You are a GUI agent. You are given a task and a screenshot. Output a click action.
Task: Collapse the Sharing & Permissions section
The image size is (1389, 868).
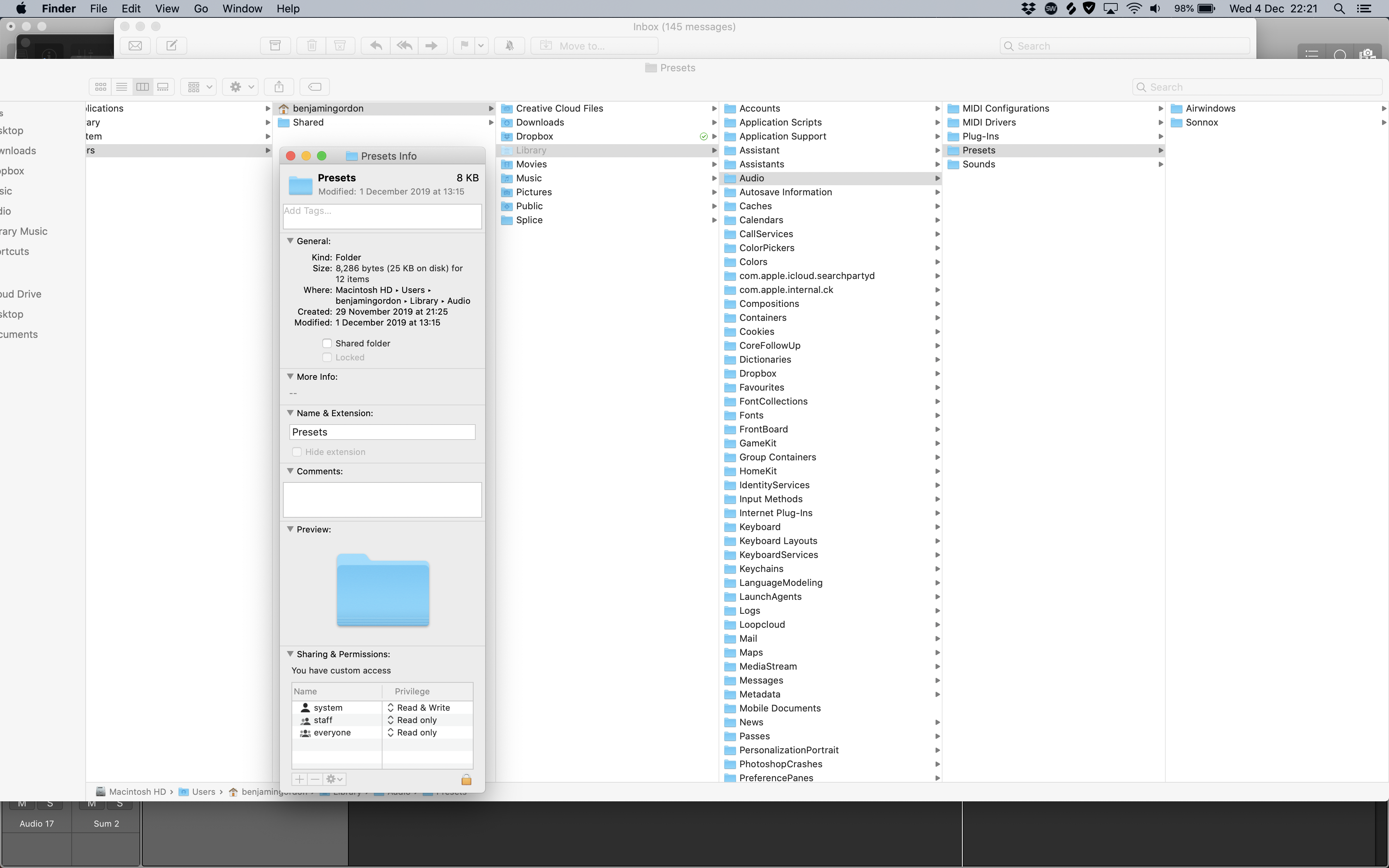click(290, 654)
